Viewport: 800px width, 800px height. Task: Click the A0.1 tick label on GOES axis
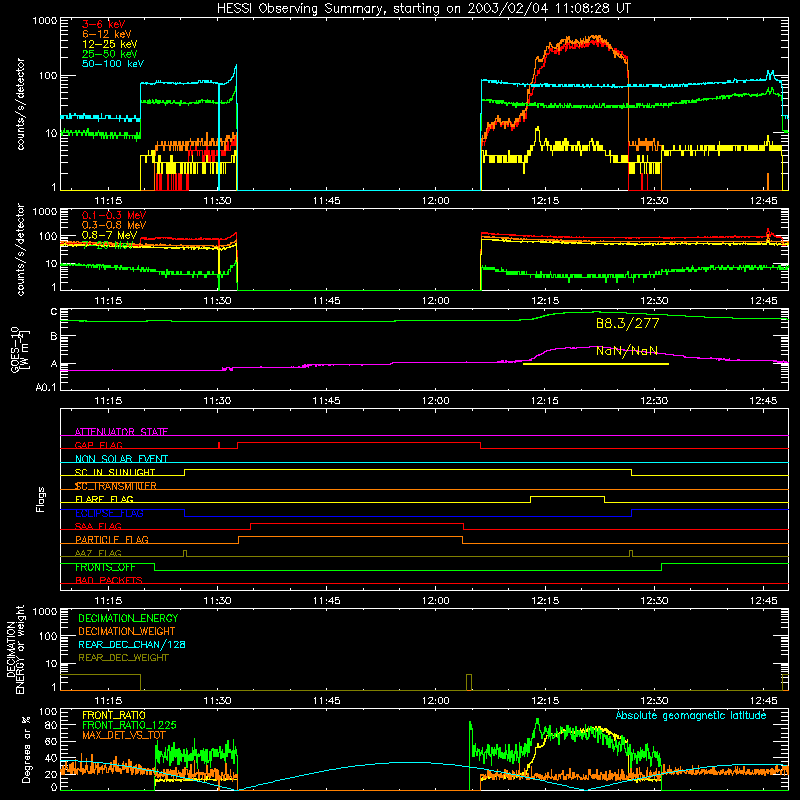tap(45, 388)
